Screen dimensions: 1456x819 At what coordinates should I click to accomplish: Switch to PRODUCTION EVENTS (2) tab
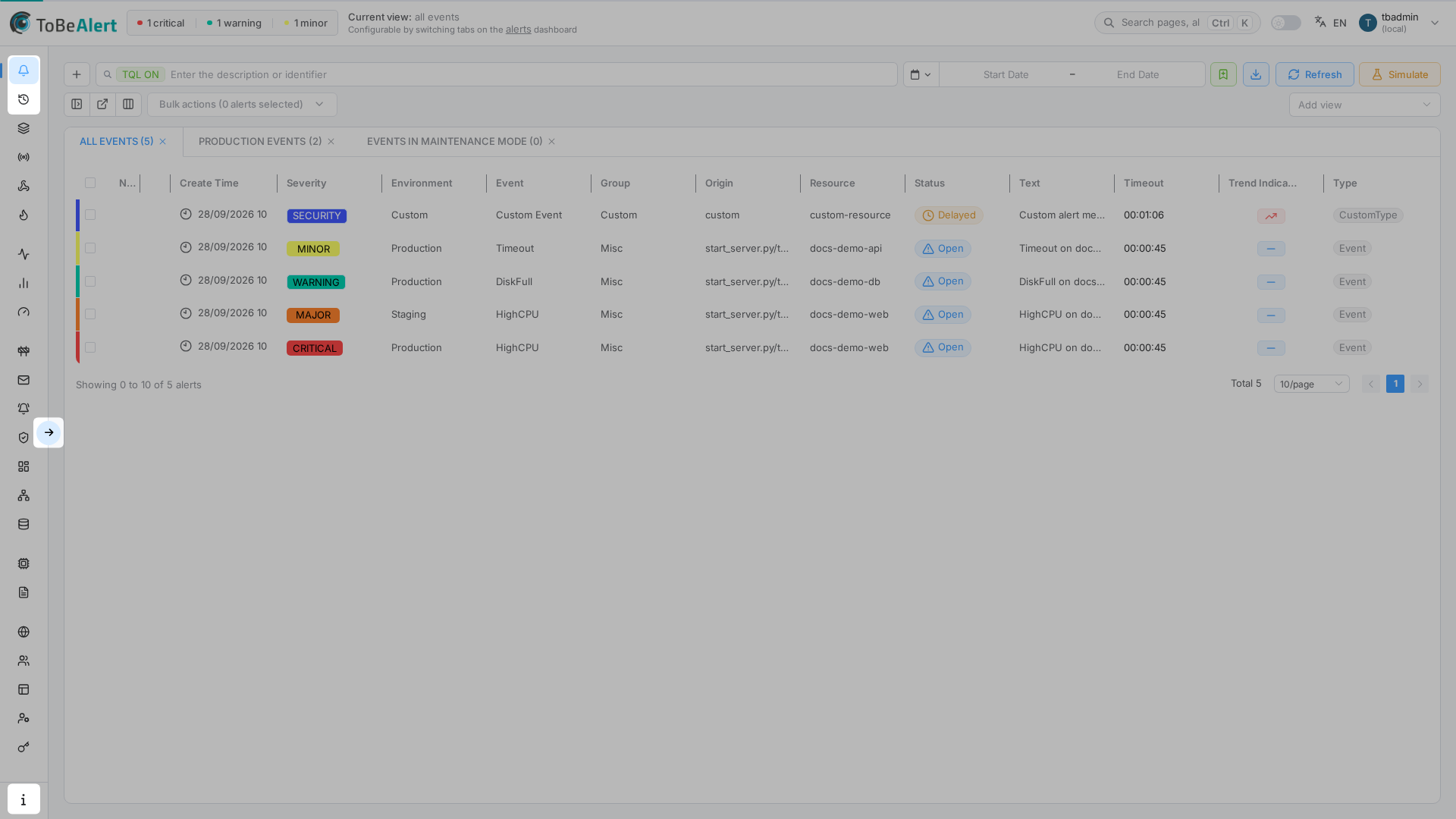pos(260,141)
